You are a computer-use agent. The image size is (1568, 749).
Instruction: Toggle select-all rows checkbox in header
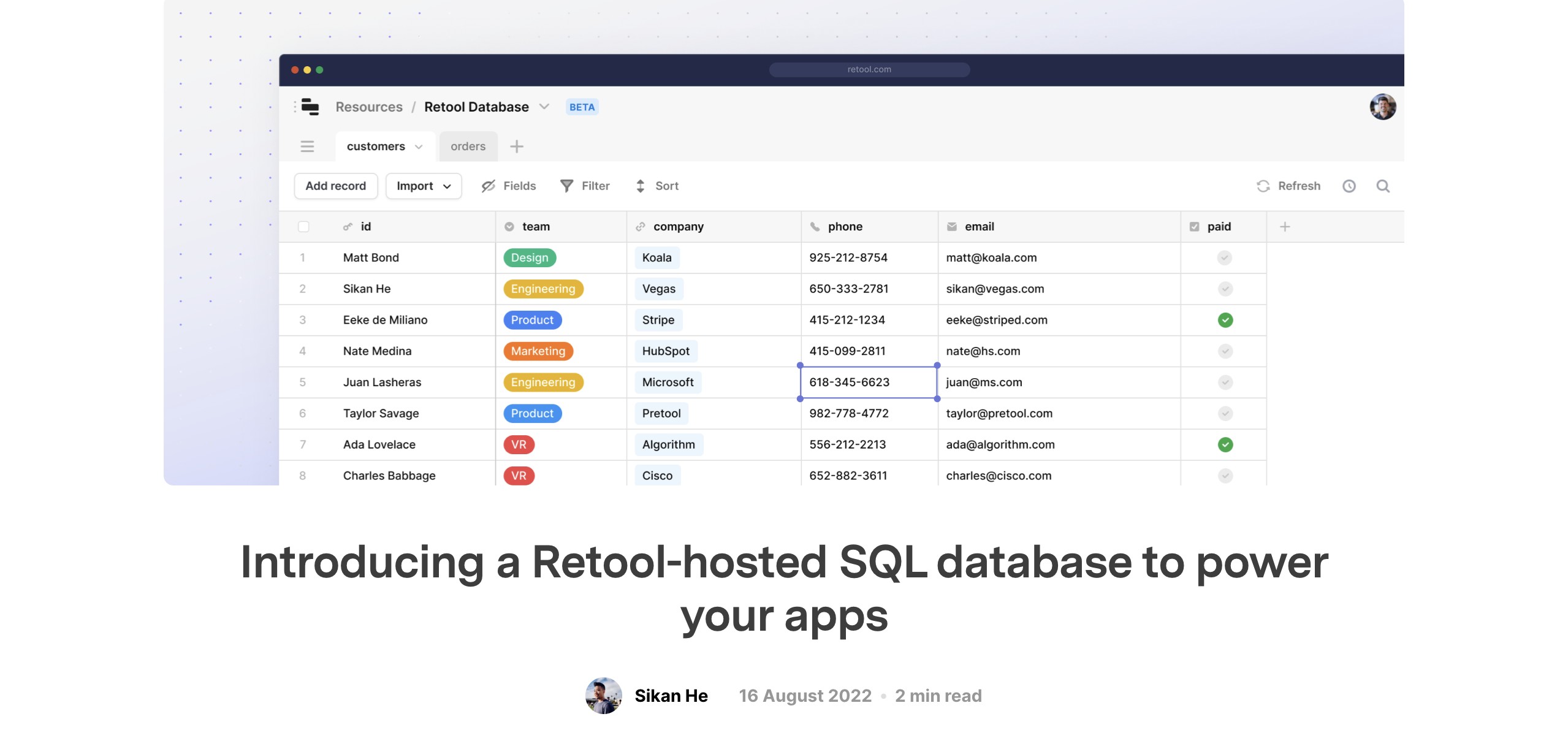point(303,227)
